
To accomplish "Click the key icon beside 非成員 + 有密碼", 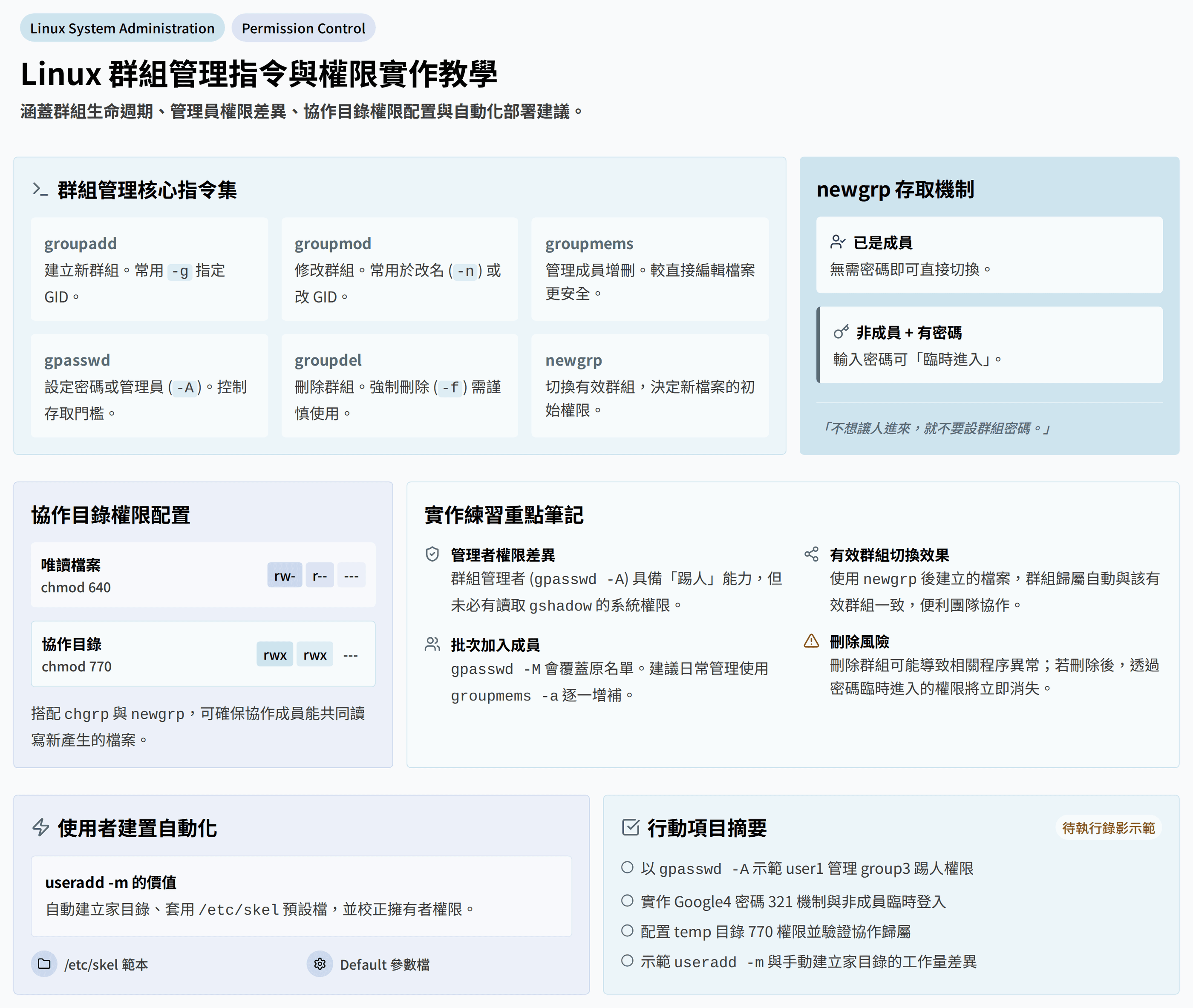I will pos(841,332).
